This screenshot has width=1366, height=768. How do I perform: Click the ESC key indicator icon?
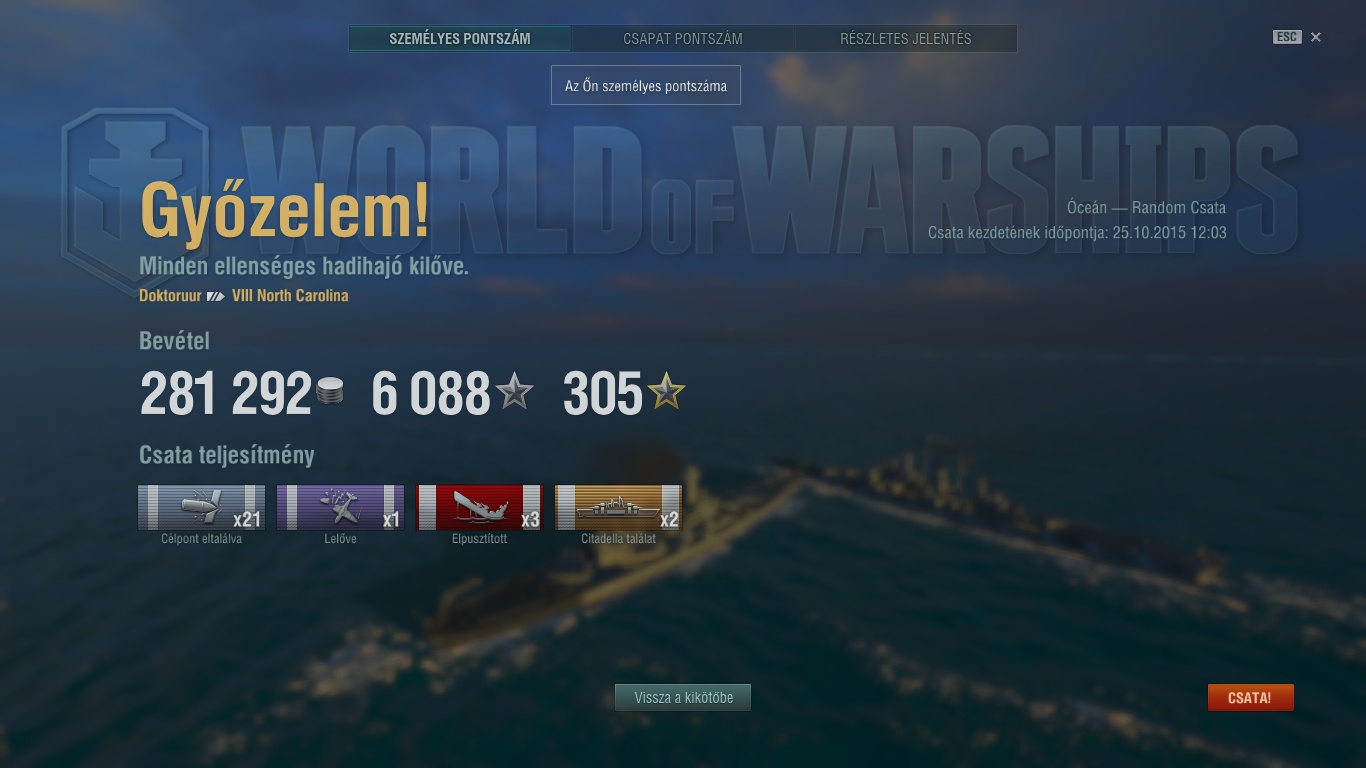[1286, 37]
